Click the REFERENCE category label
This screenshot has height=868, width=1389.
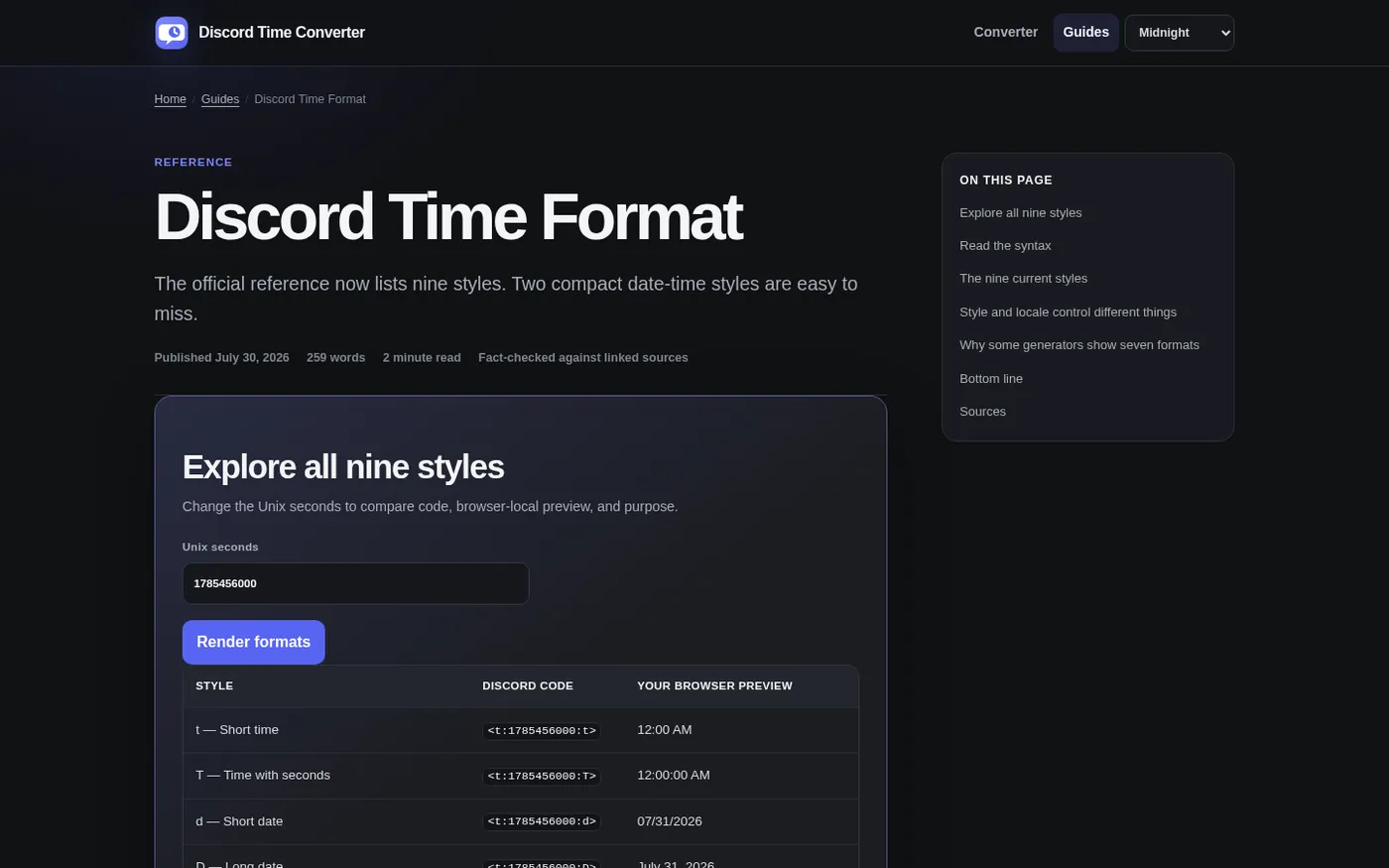coord(193,162)
